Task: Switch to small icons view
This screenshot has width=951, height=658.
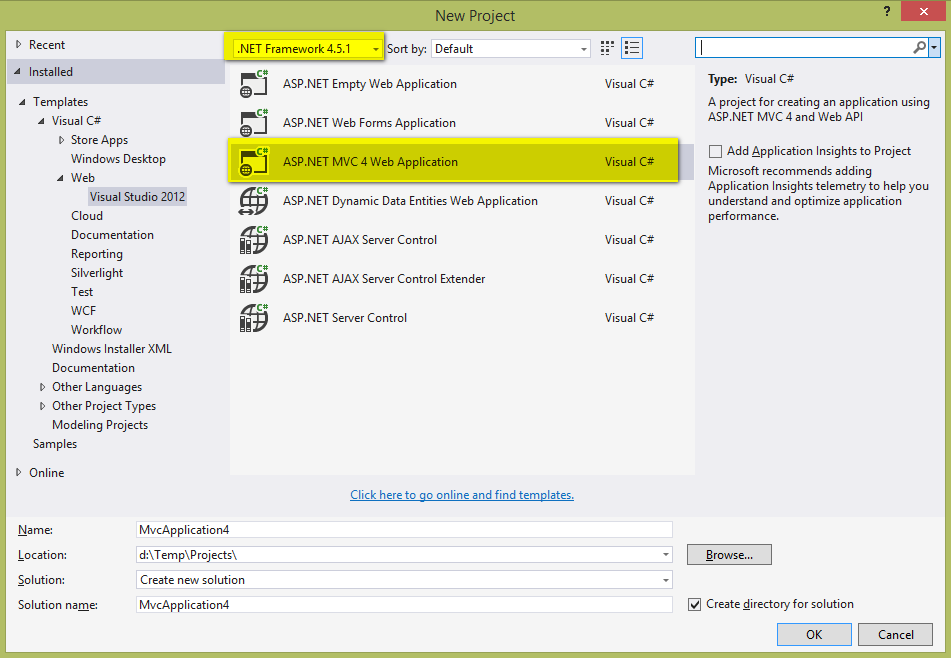Action: coord(607,49)
